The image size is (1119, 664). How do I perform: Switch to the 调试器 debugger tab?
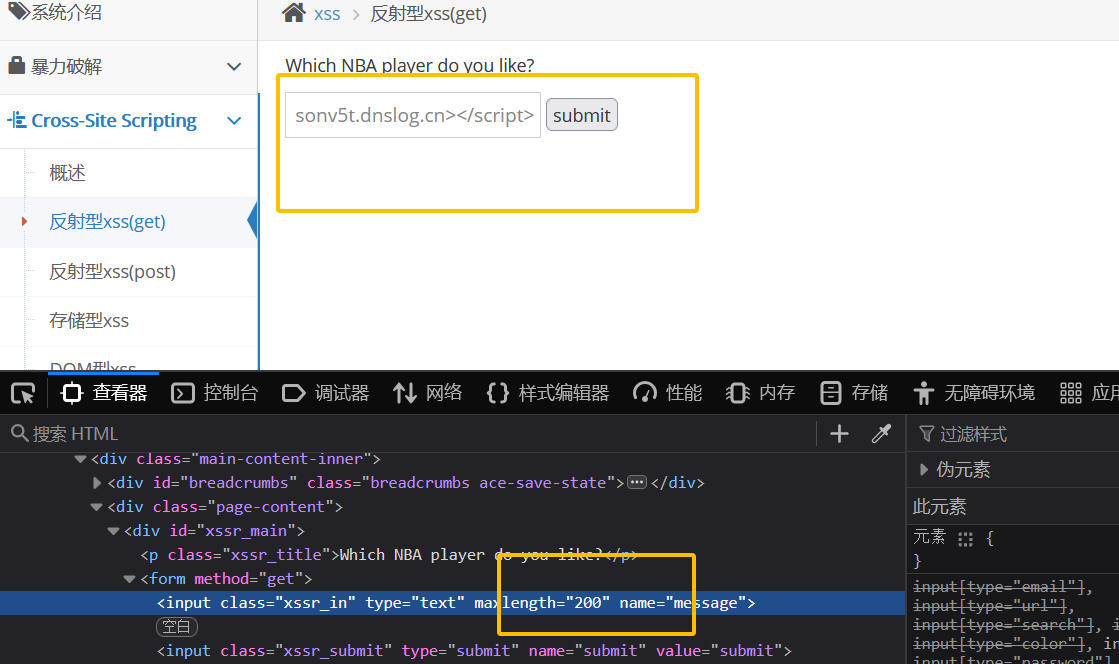[325, 393]
